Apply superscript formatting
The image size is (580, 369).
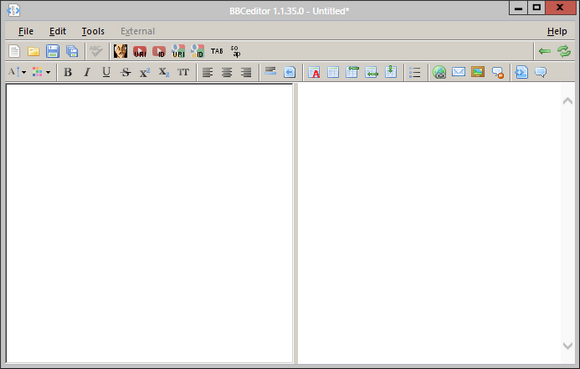(145, 72)
